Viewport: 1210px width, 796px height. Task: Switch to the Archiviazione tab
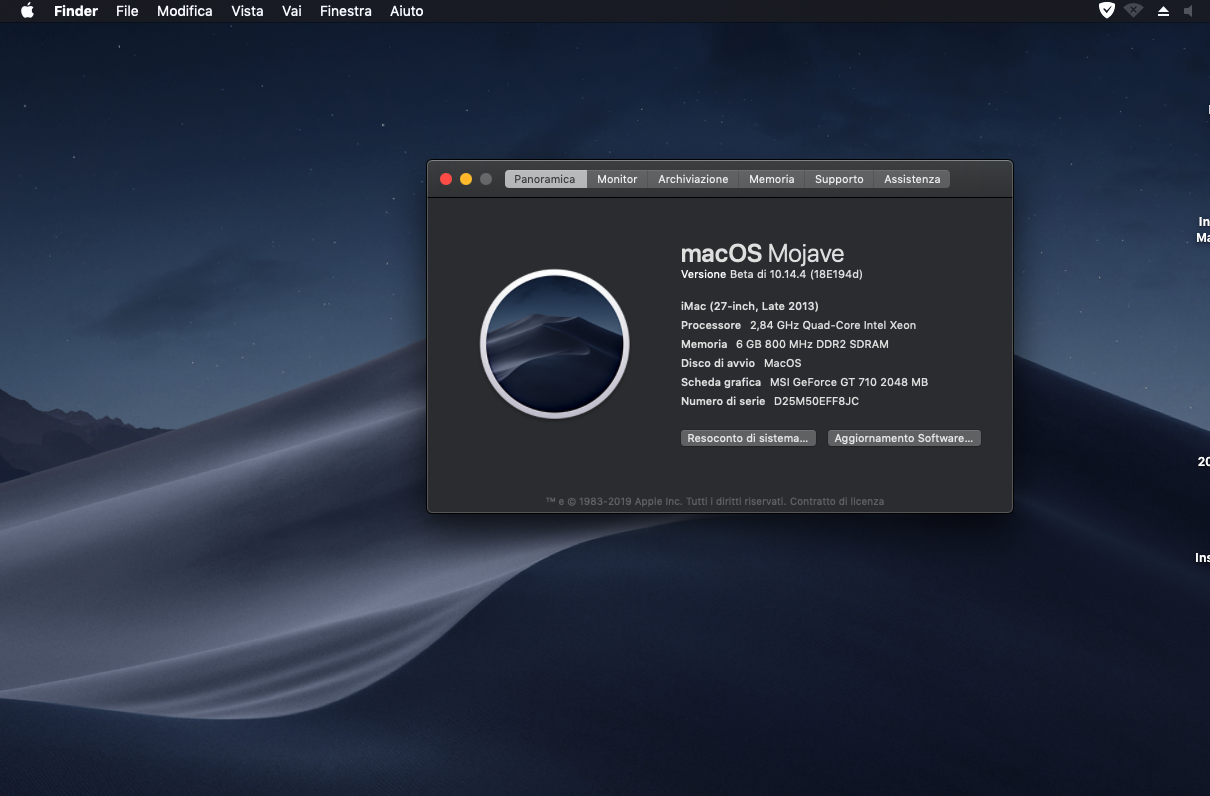coord(693,179)
